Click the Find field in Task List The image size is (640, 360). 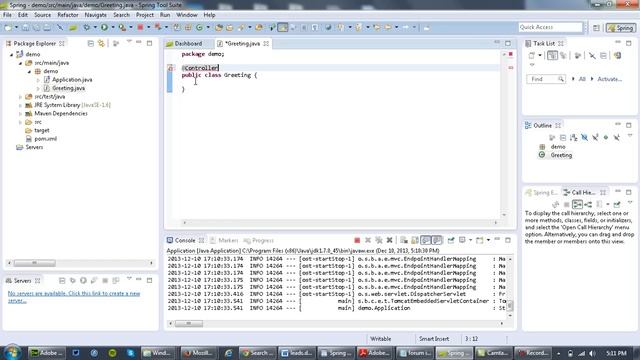(546, 79)
